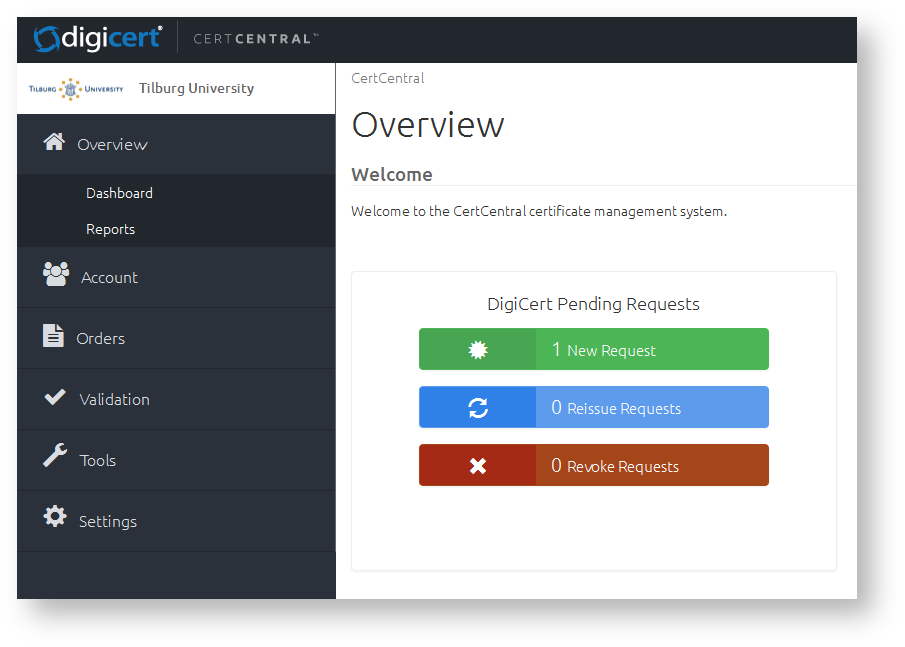View the 1 New Request button
Viewport: 905px width, 647px height.
pos(594,349)
